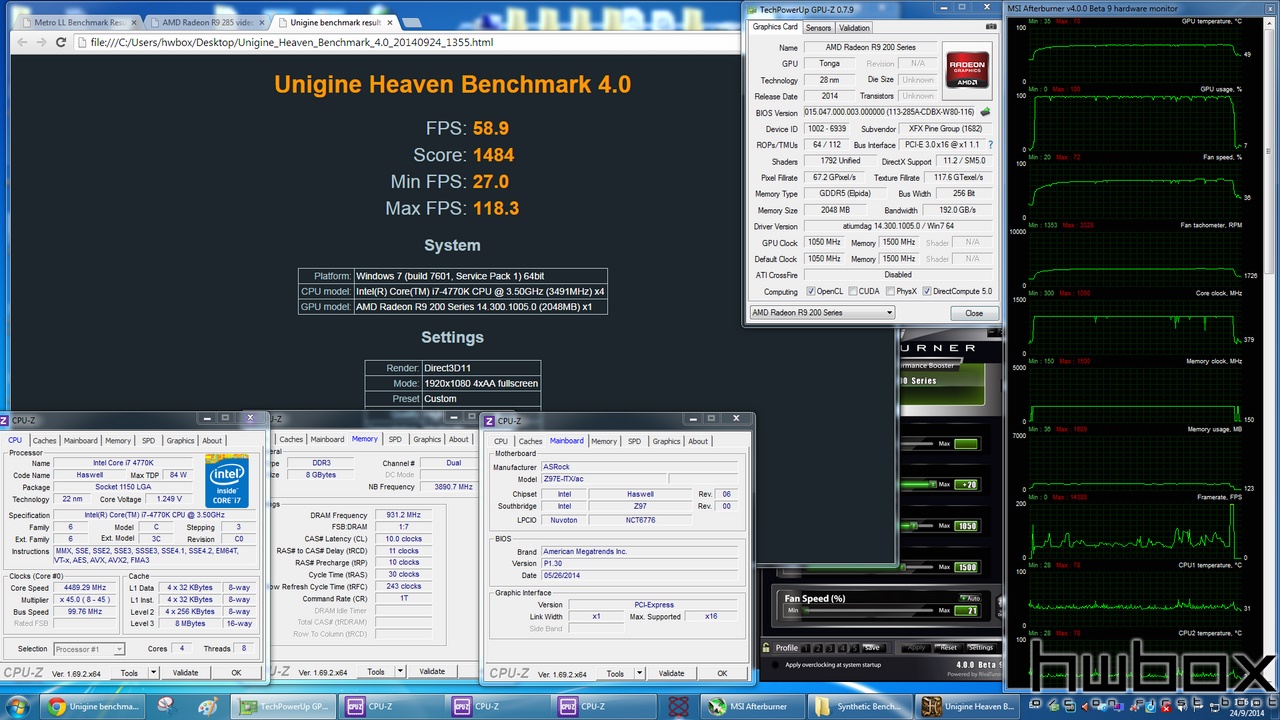Click GPU-Z BIOS save chip icon

[985, 112]
